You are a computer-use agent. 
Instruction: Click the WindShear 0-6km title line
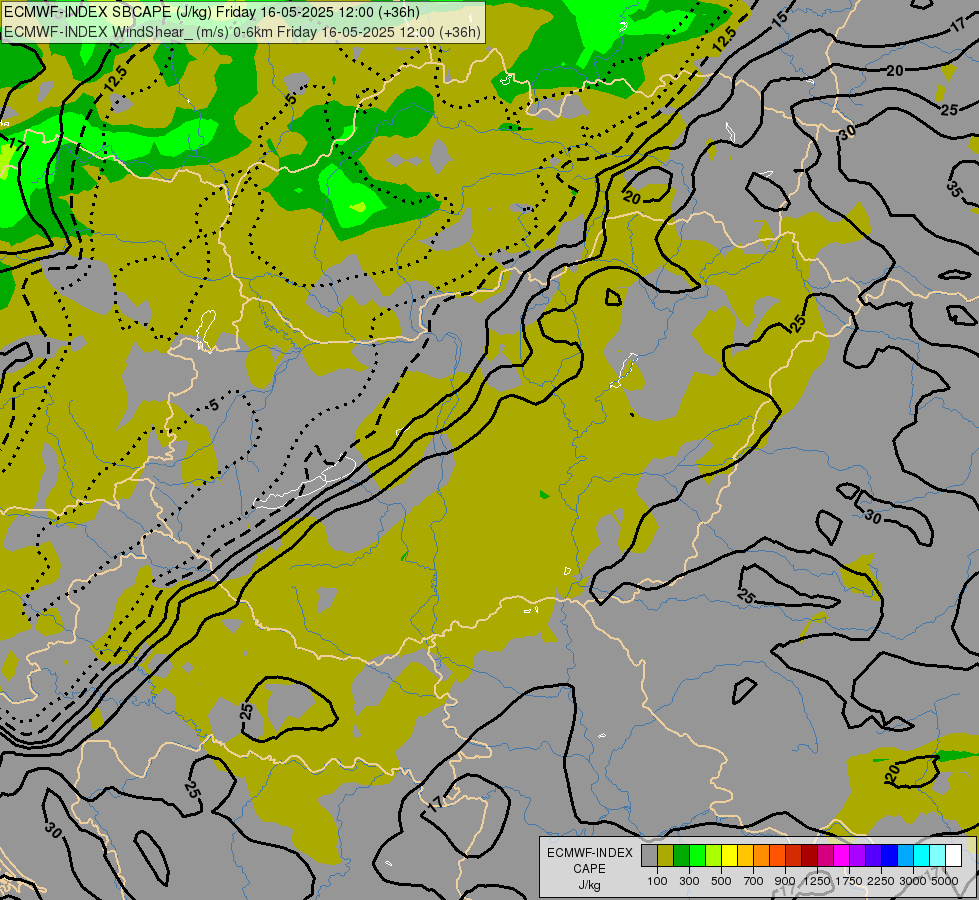(x=242, y=32)
